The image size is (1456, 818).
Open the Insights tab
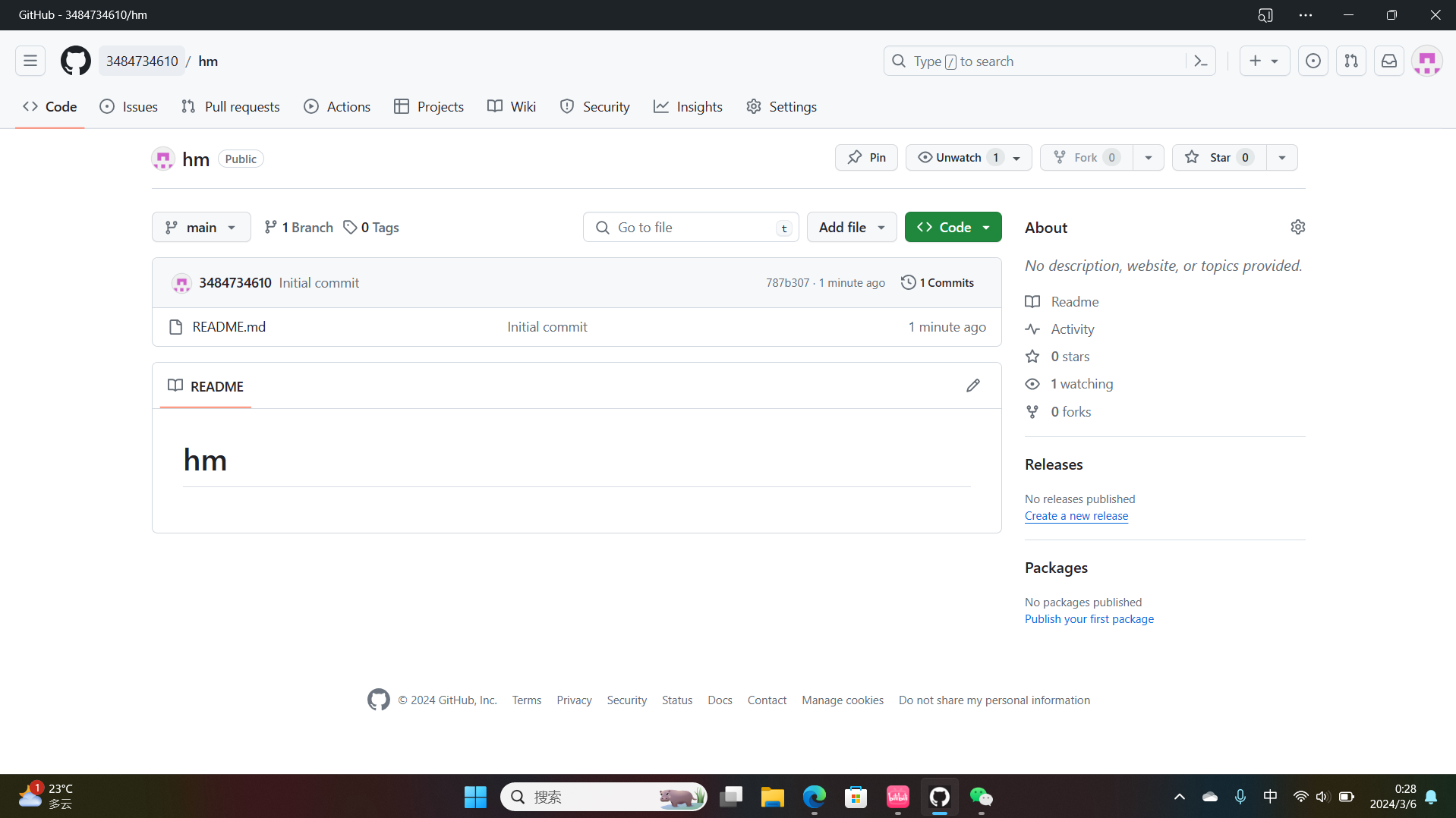pos(689,107)
